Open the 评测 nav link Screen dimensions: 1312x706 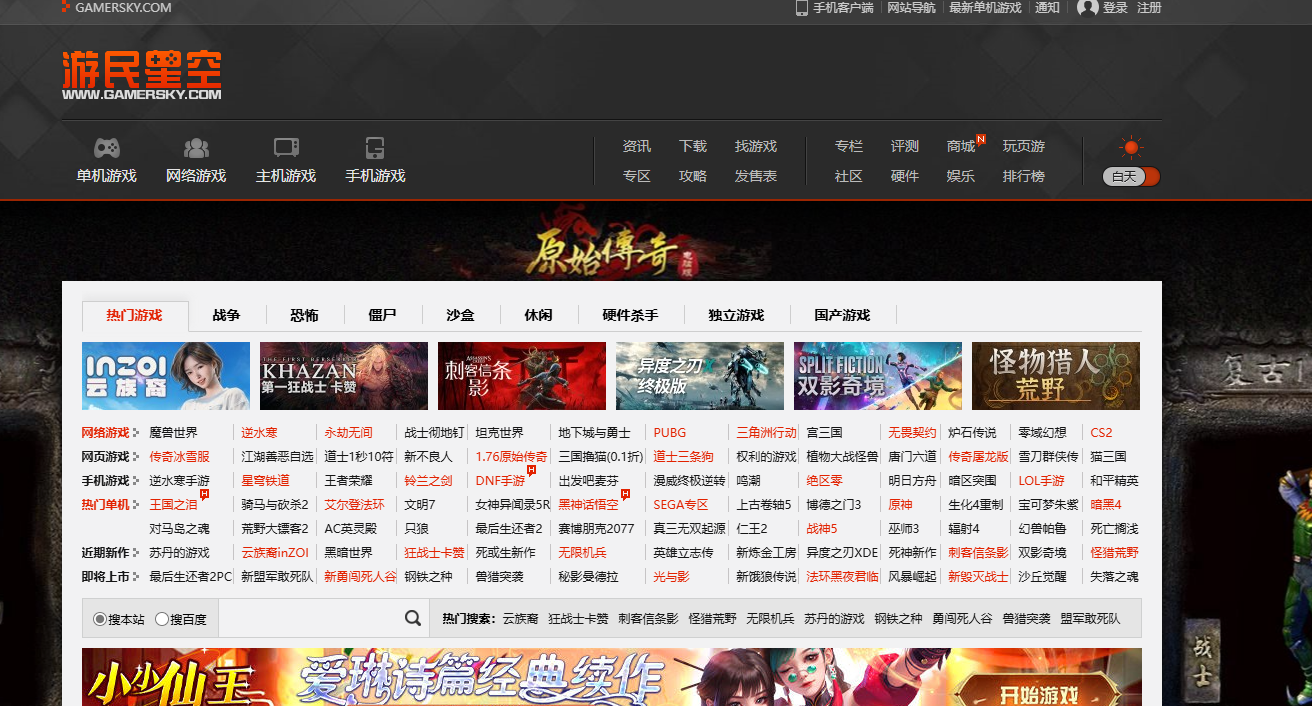click(905, 146)
